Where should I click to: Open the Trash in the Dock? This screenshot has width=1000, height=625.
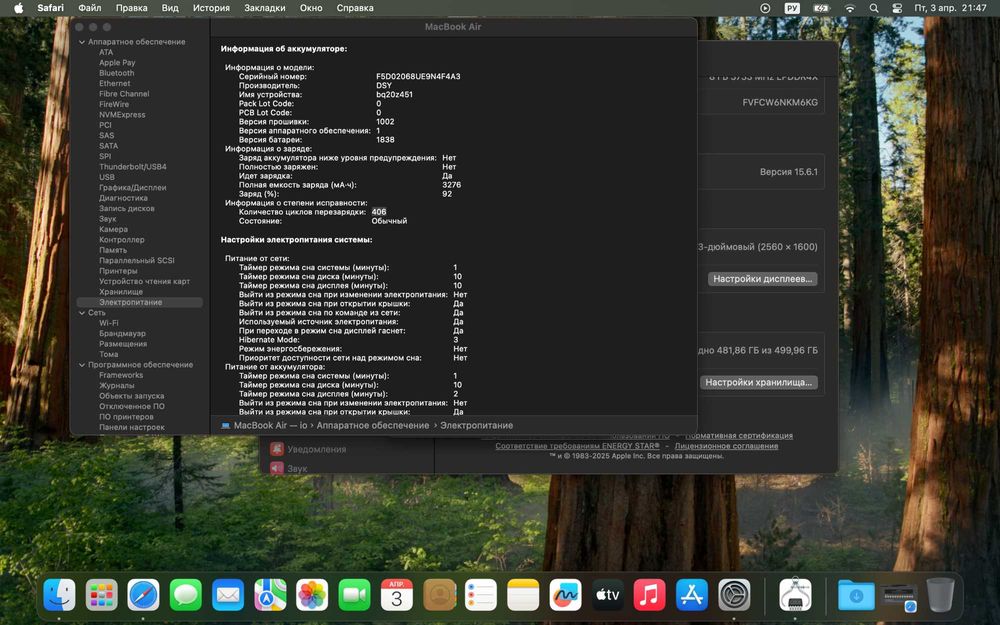click(x=940, y=595)
